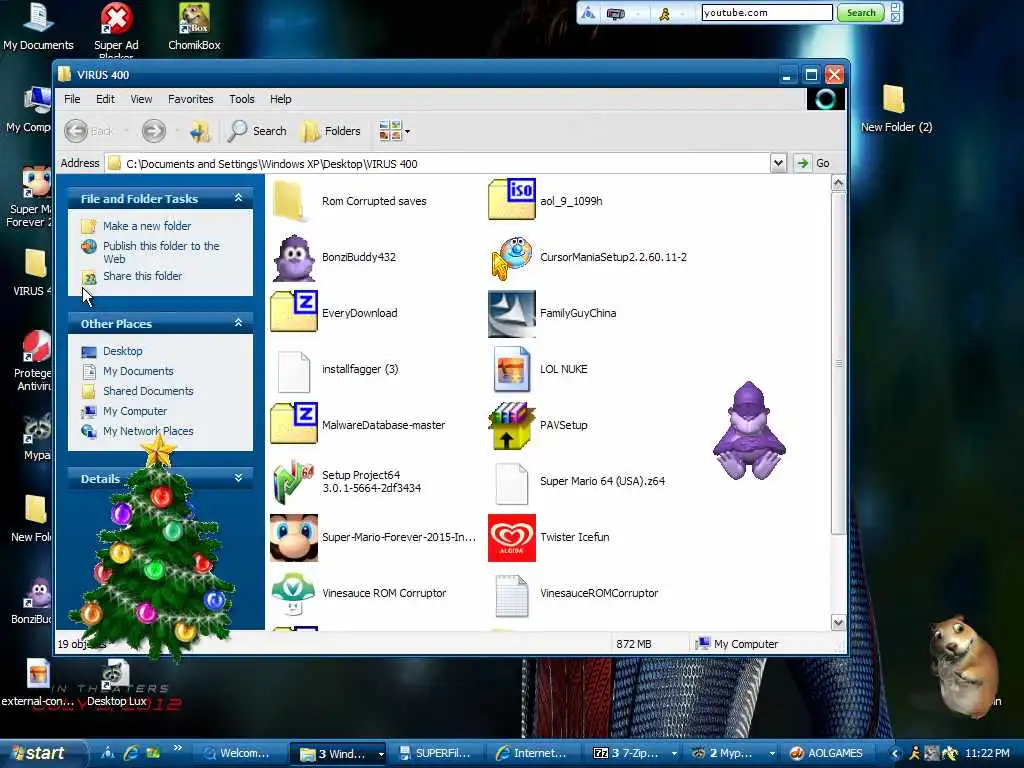Collapse the Other Places panel
Viewport: 1024px width, 768px height.
(238, 323)
